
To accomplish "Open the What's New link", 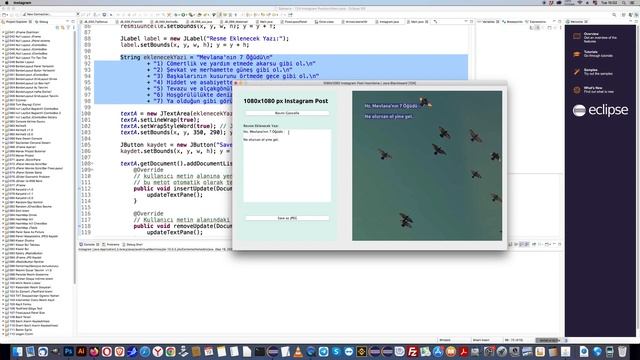I will click(x=593, y=88).
